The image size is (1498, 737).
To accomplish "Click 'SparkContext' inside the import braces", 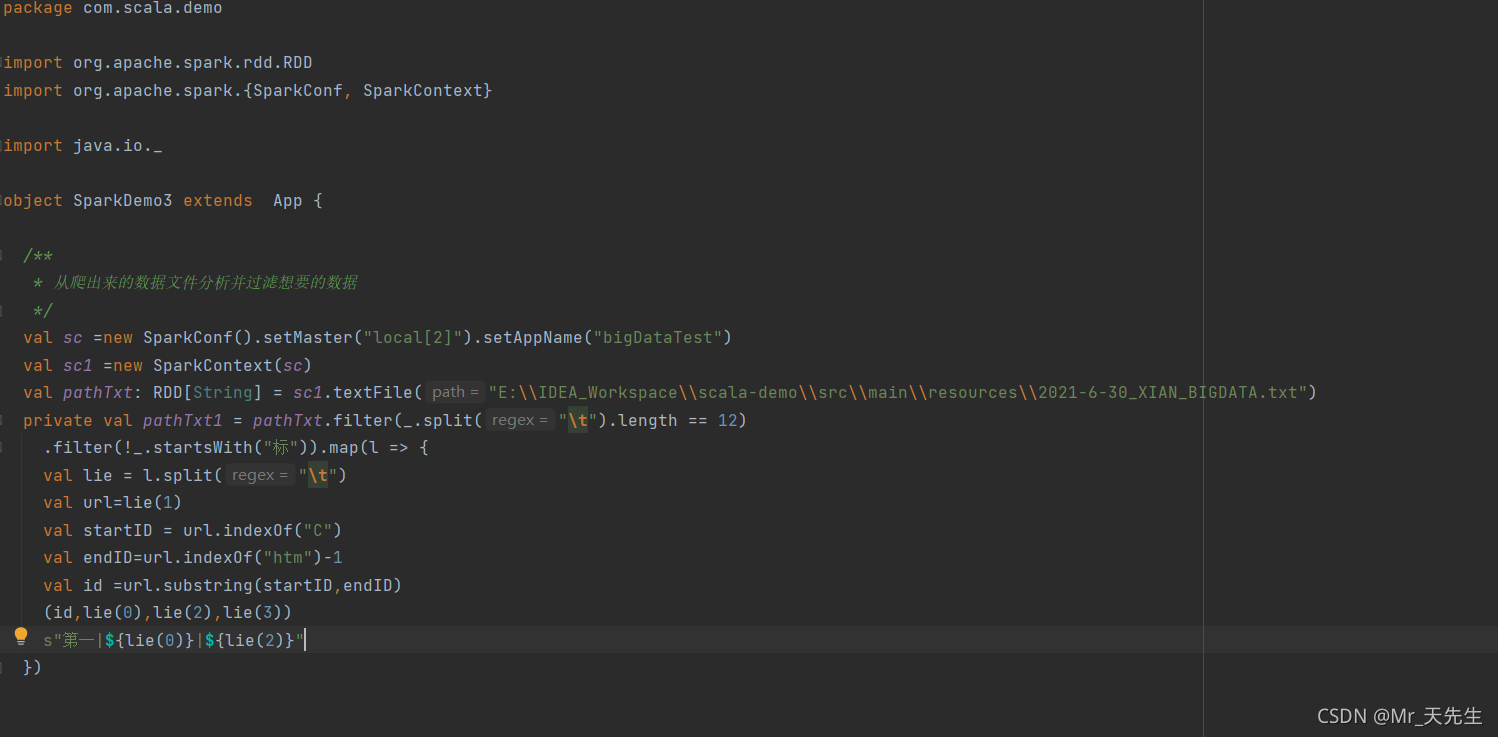I will (423, 91).
